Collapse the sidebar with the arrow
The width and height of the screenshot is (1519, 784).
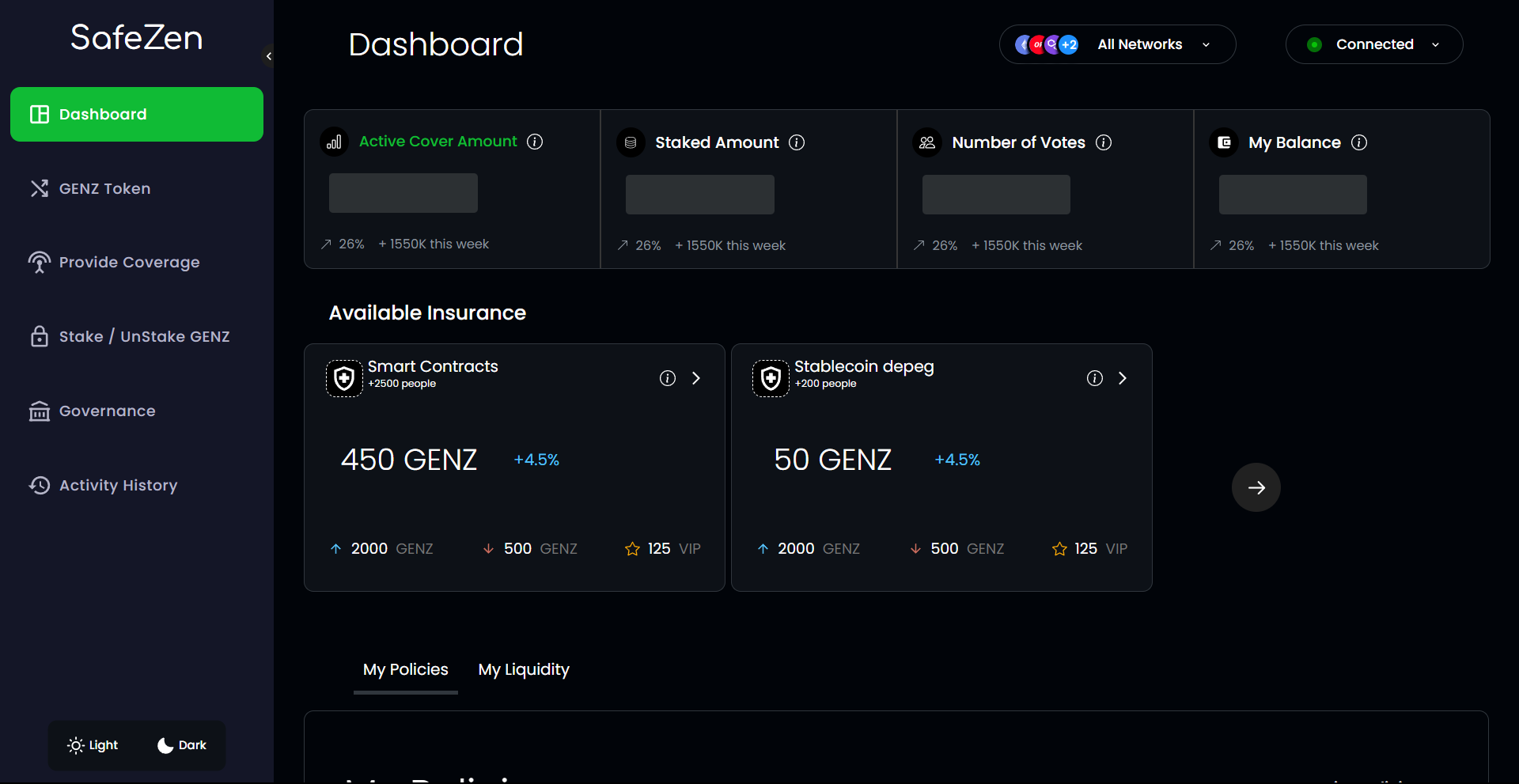point(269,56)
